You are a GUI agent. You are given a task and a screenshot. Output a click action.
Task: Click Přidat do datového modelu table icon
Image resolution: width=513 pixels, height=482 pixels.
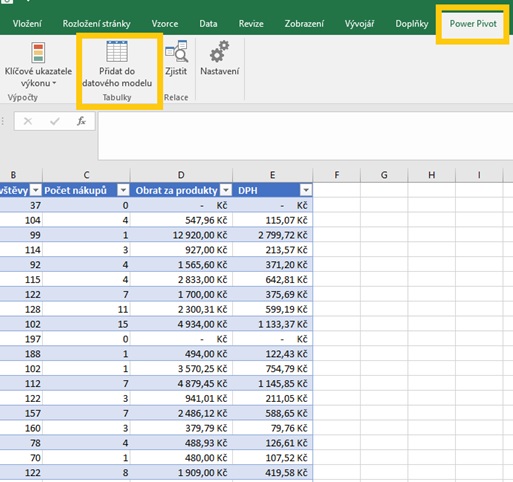click(x=117, y=51)
